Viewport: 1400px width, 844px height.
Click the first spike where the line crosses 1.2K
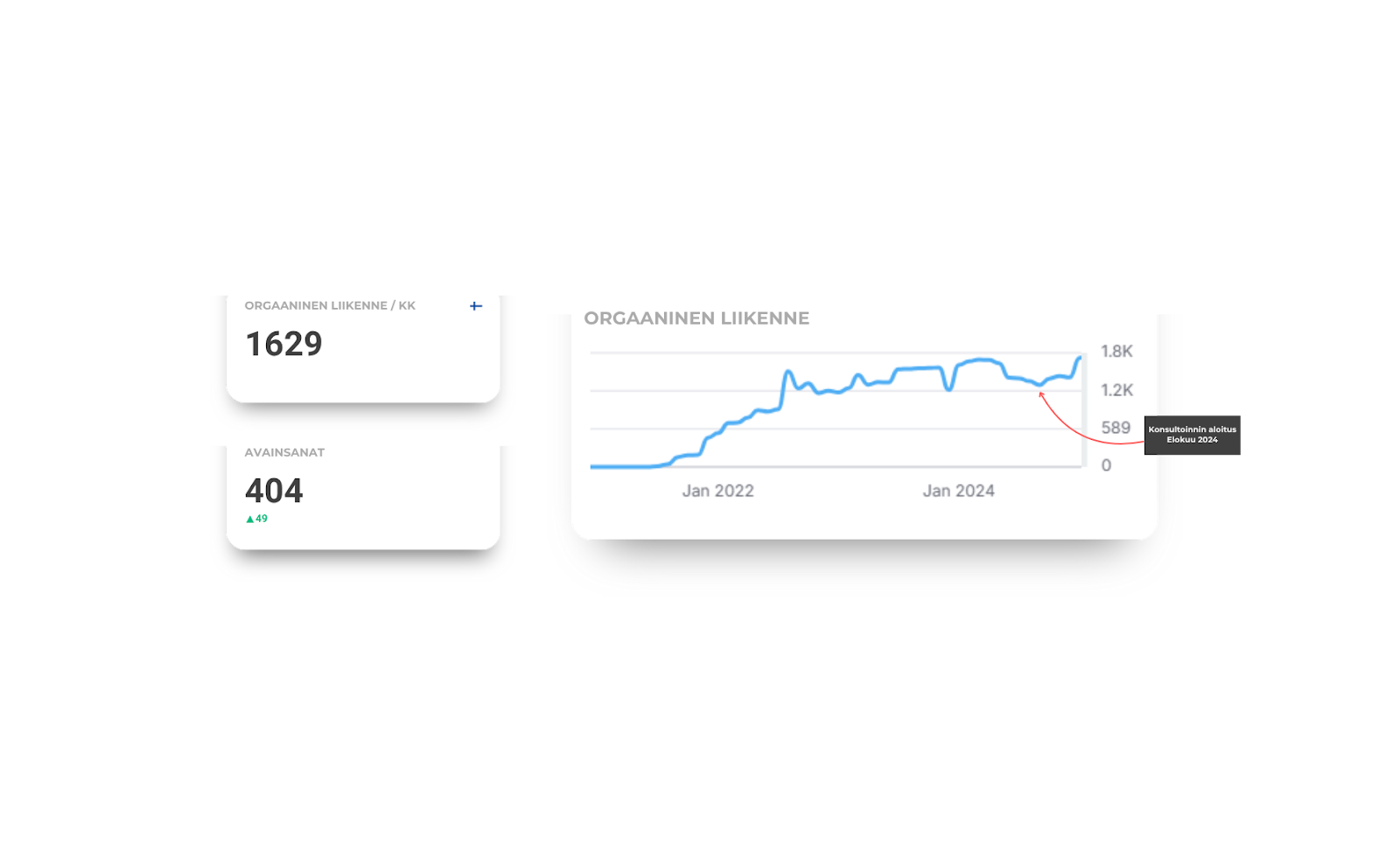(788, 373)
